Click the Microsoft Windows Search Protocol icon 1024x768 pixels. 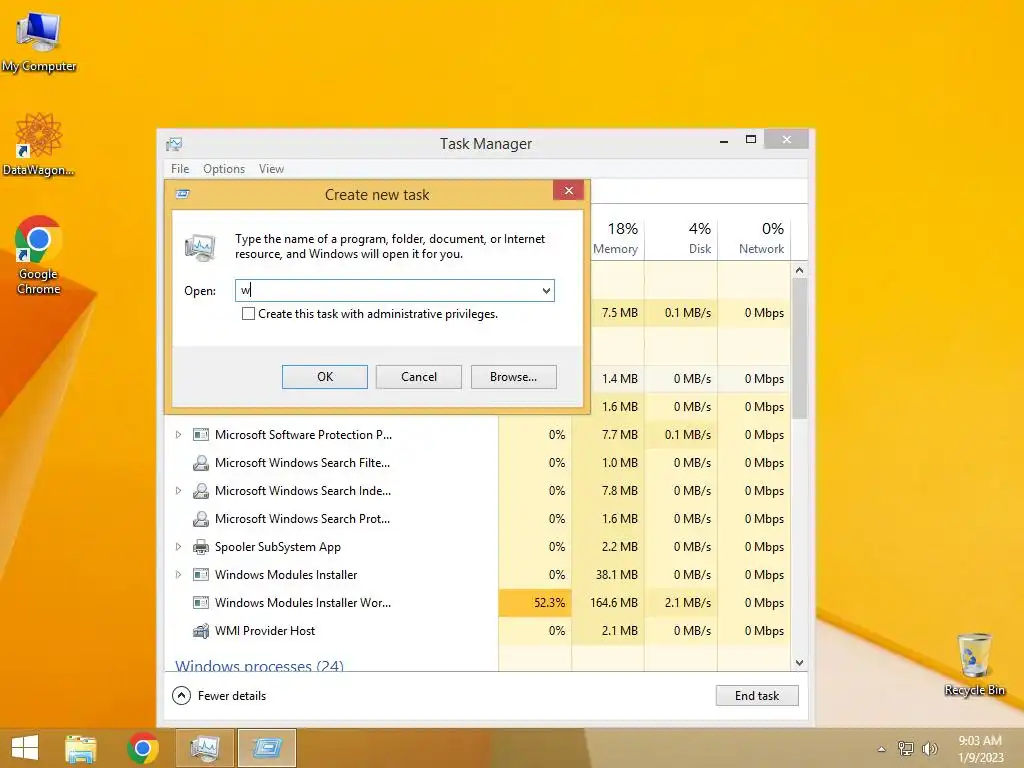(201, 519)
